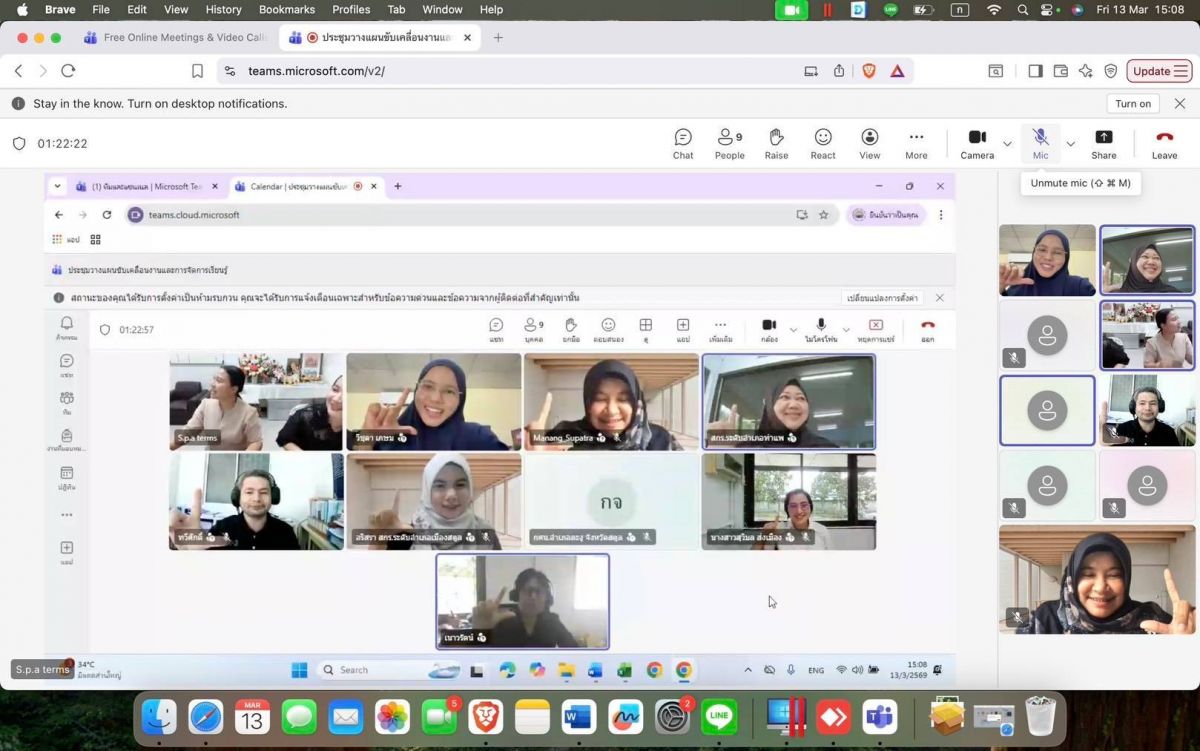The height and width of the screenshot is (751, 1200).
Task: Leave the meeting with red phone icon
Action: coord(1164,143)
